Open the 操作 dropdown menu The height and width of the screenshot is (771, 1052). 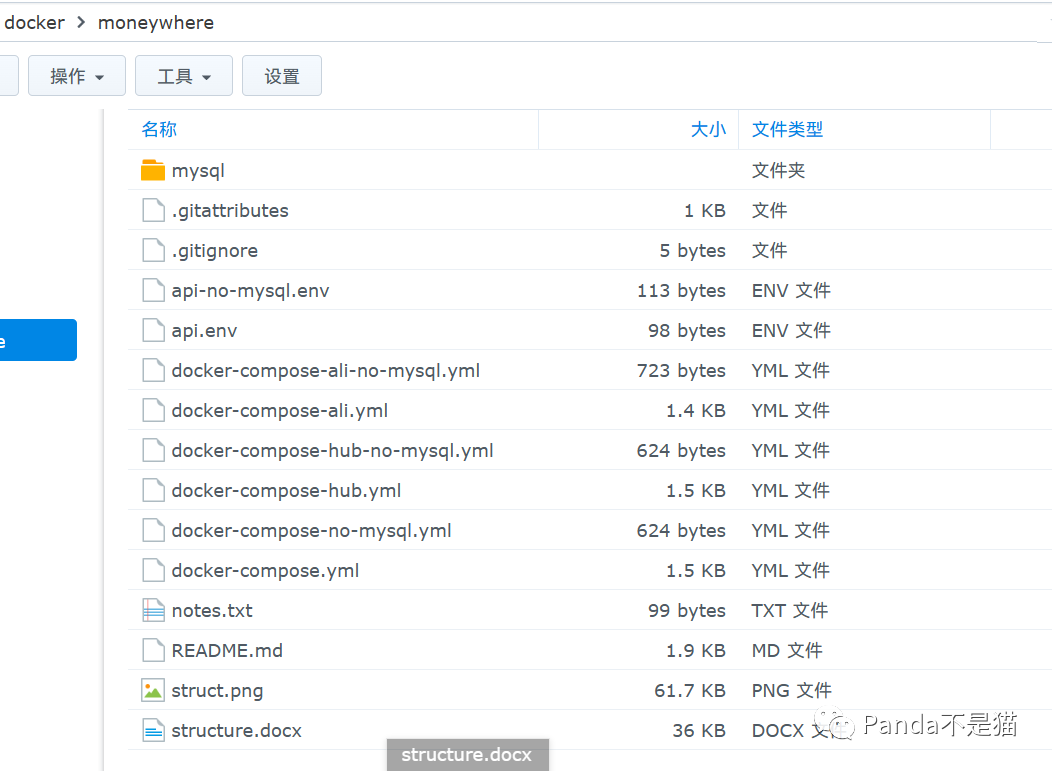coord(76,76)
